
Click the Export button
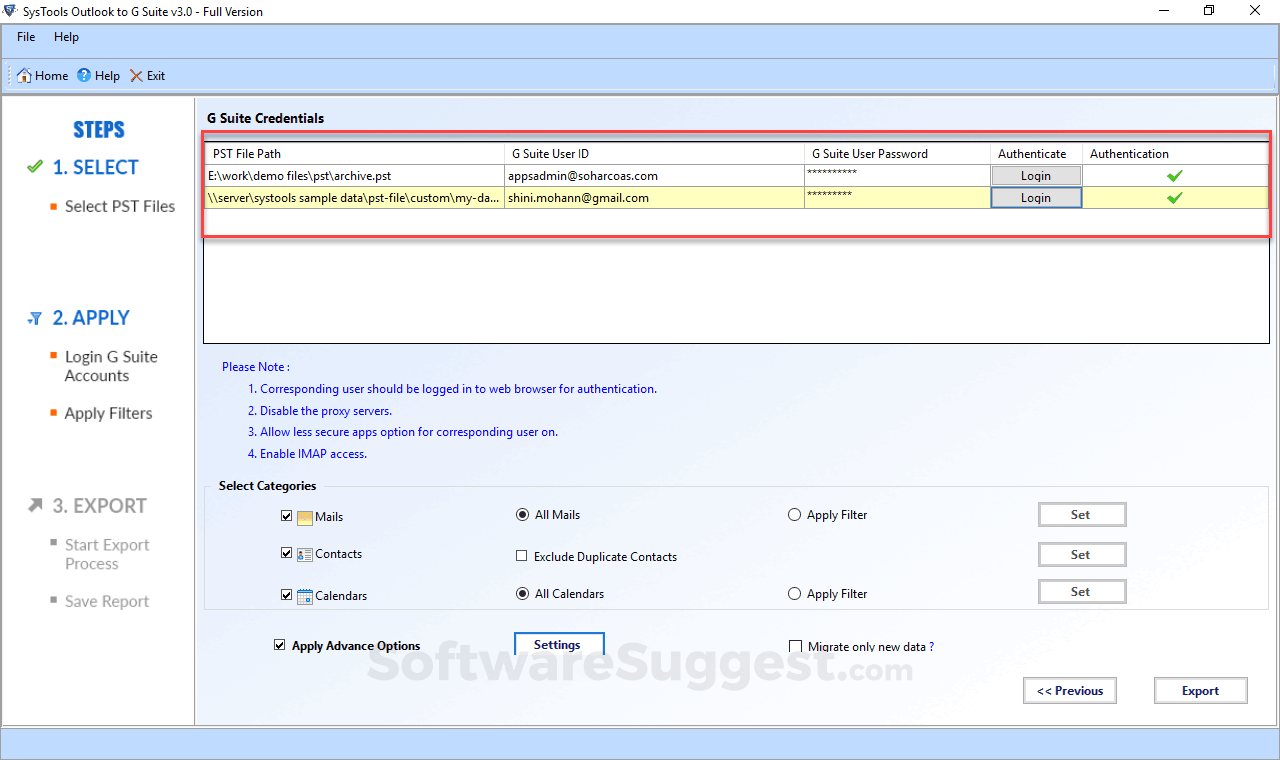click(1201, 691)
